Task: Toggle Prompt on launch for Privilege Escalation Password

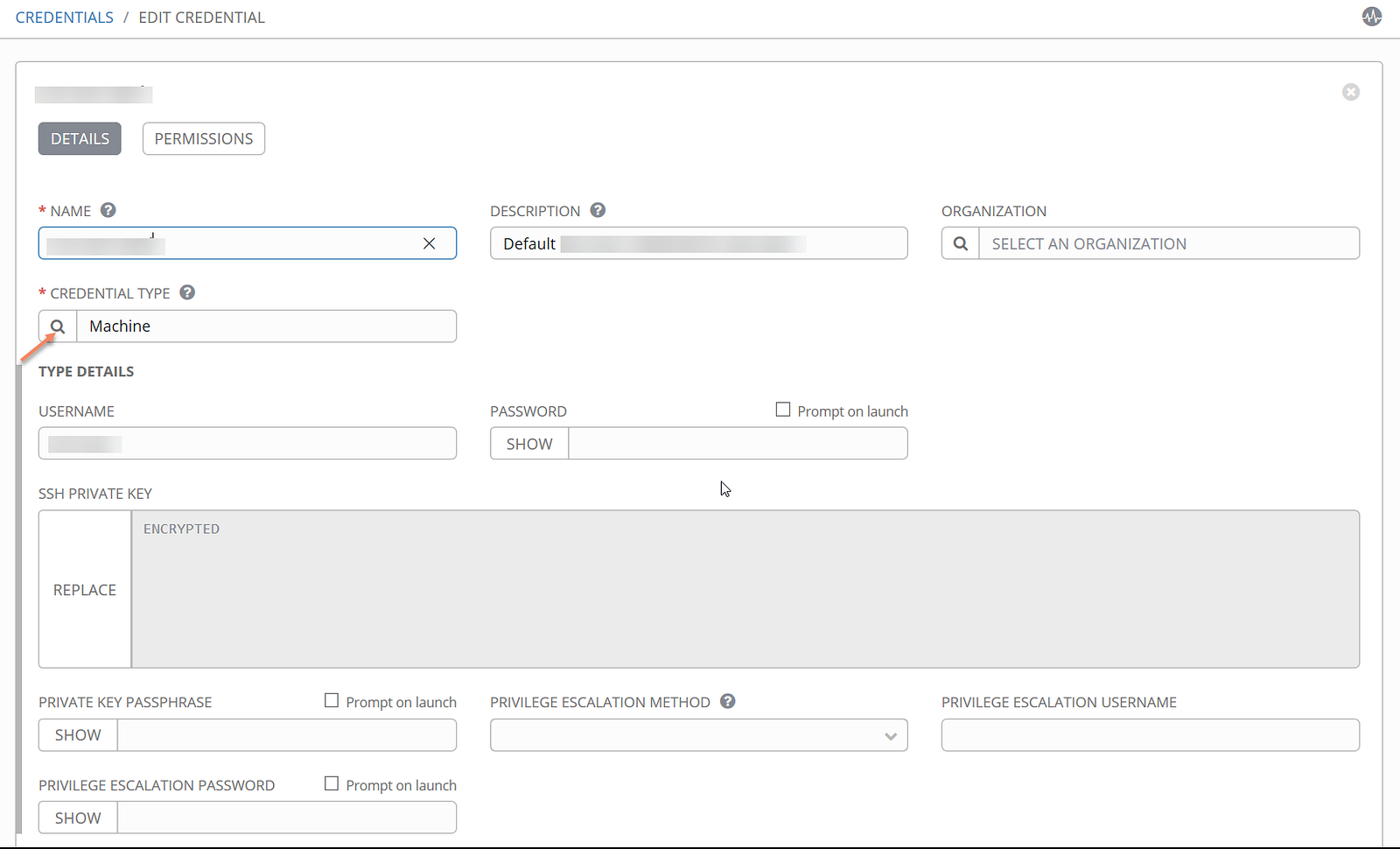Action: tap(332, 783)
